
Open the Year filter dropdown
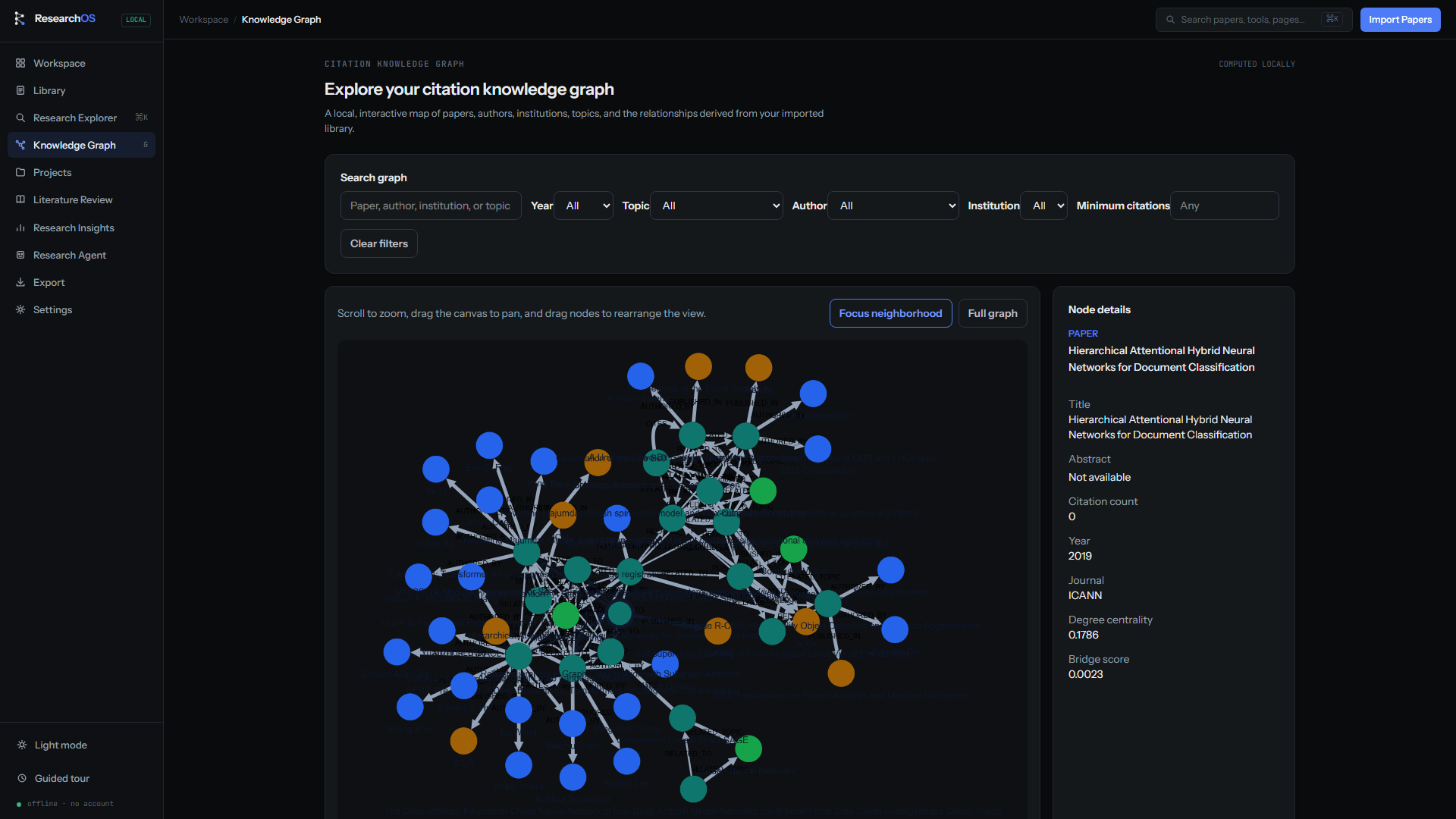[x=583, y=206]
